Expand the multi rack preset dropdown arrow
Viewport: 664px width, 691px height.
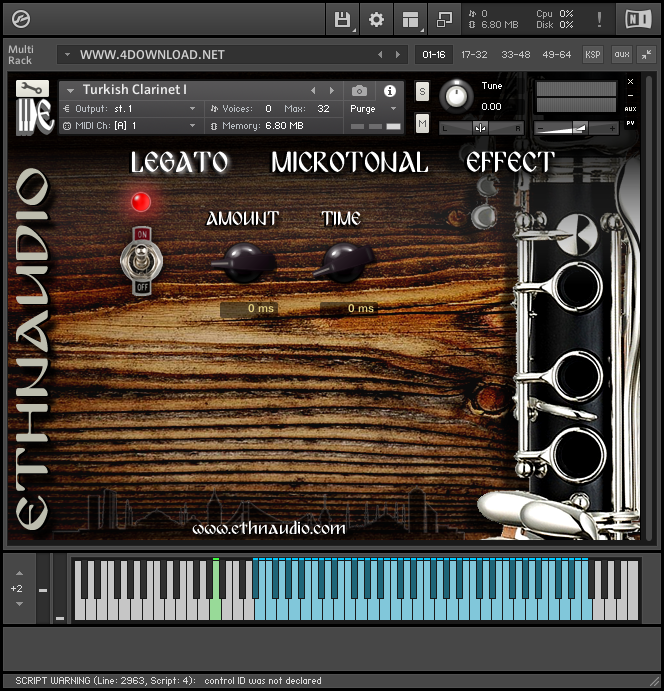(x=67, y=55)
